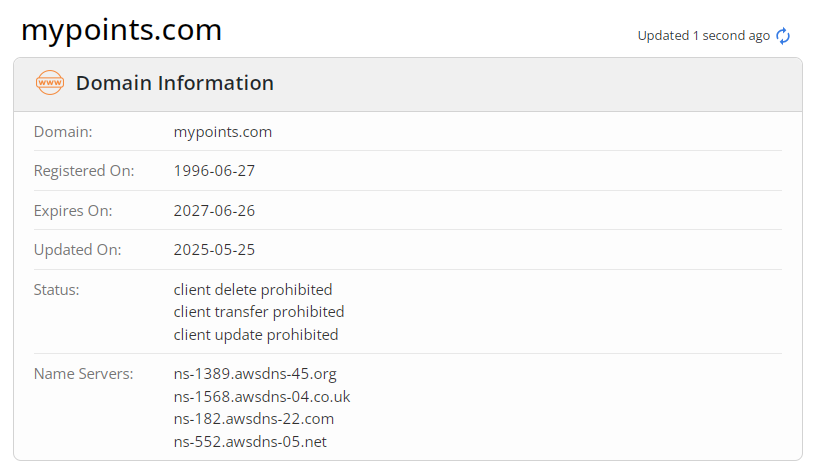Click name server ns-1389.awsdns-45.org
Screen dimensions: 817x475
tap(255, 374)
